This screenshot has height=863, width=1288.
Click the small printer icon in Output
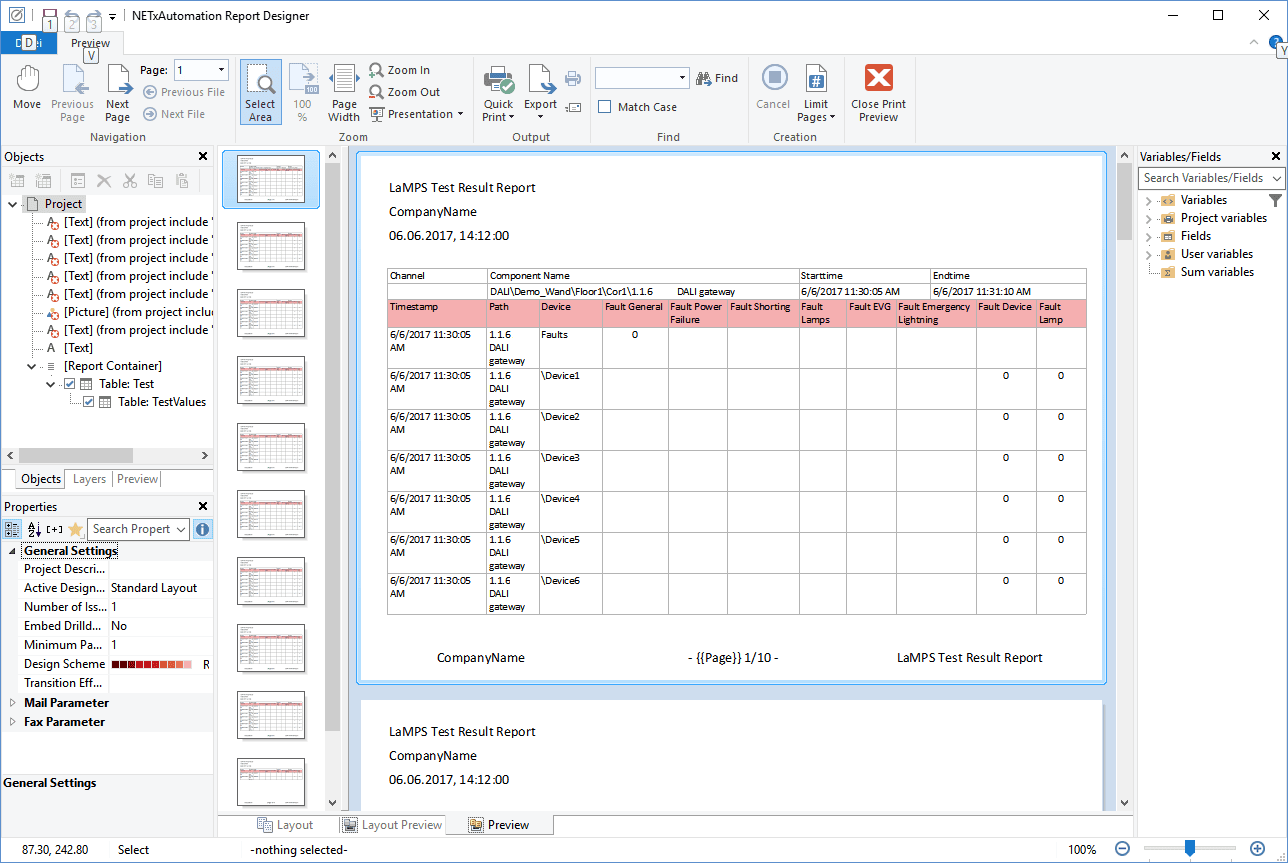click(573, 78)
